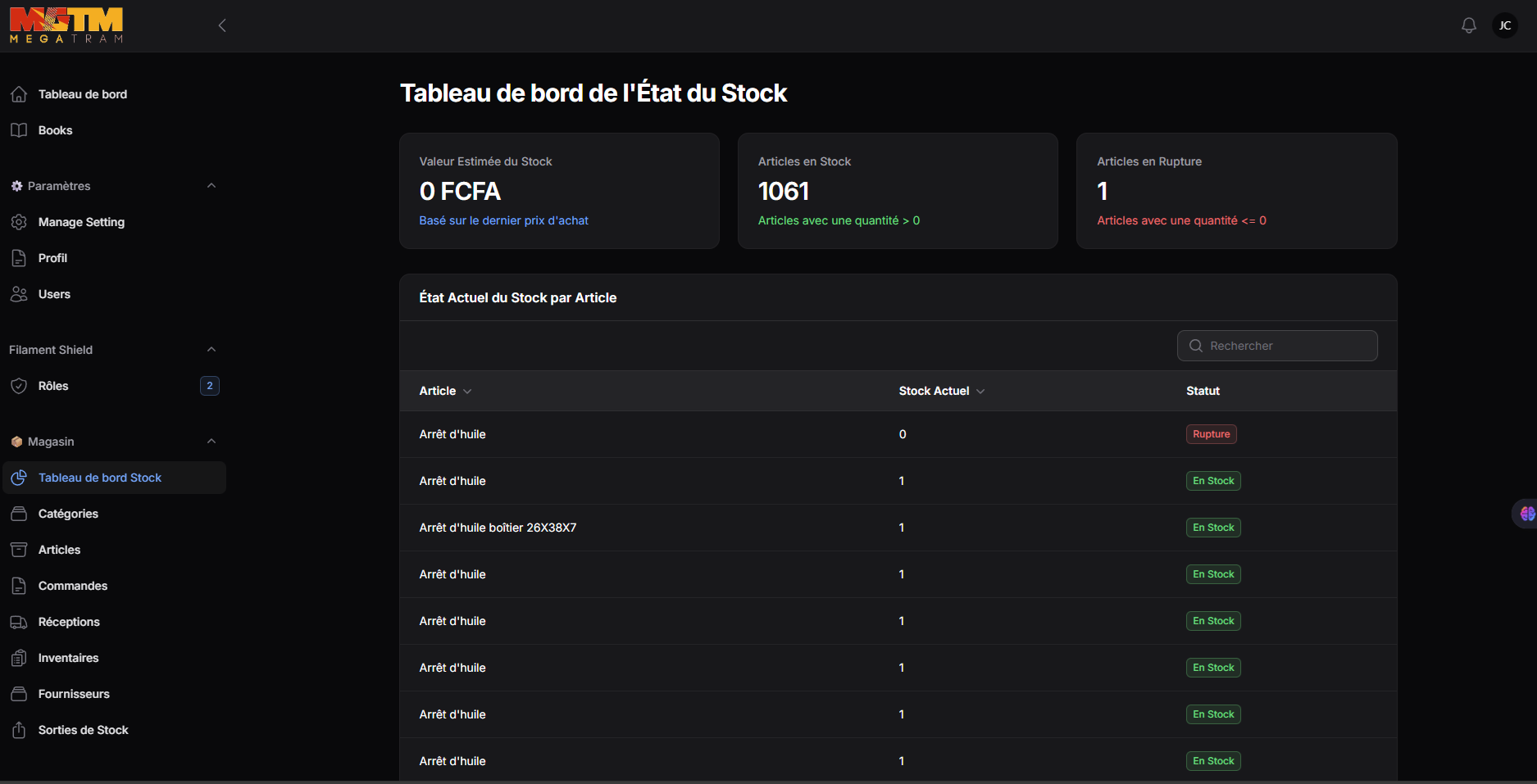The width and height of the screenshot is (1537, 784).
Task: Collapse the Paramètres sidebar group
Action: (211, 186)
